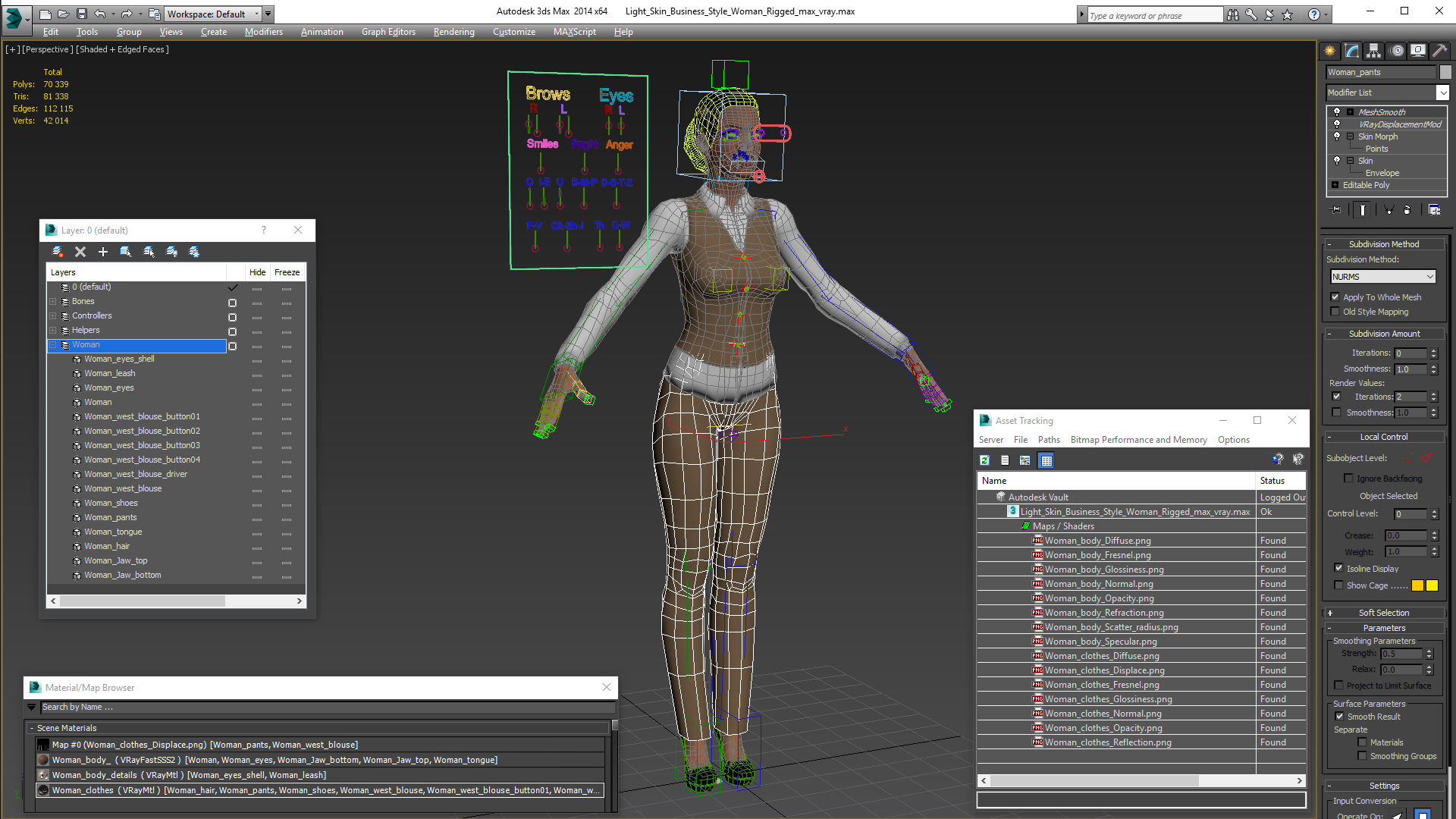Viewport: 1456px width, 819px height.
Task: Click Freeze All Layers snowflake icon
Action: click(194, 252)
